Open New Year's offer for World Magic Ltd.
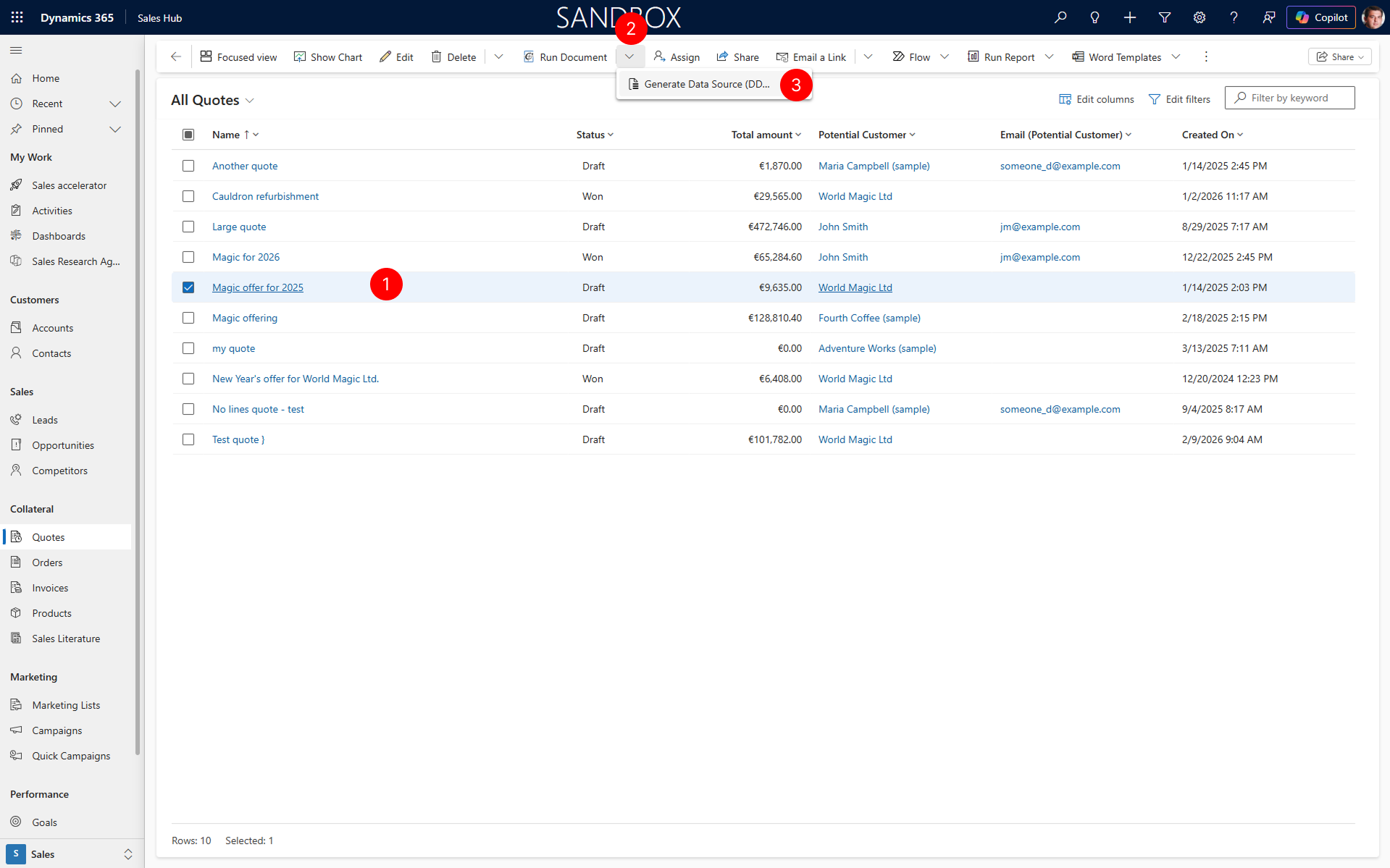1390x868 pixels. click(296, 379)
